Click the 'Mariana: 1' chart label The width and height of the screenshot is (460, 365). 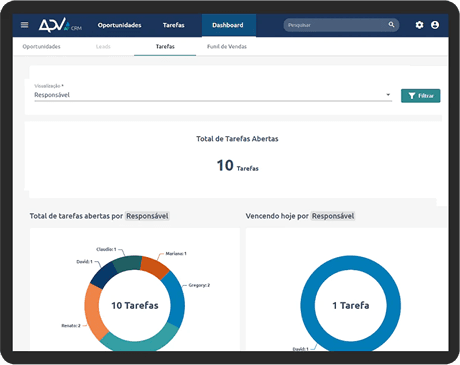pyautogui.click(x=176, y=254)
